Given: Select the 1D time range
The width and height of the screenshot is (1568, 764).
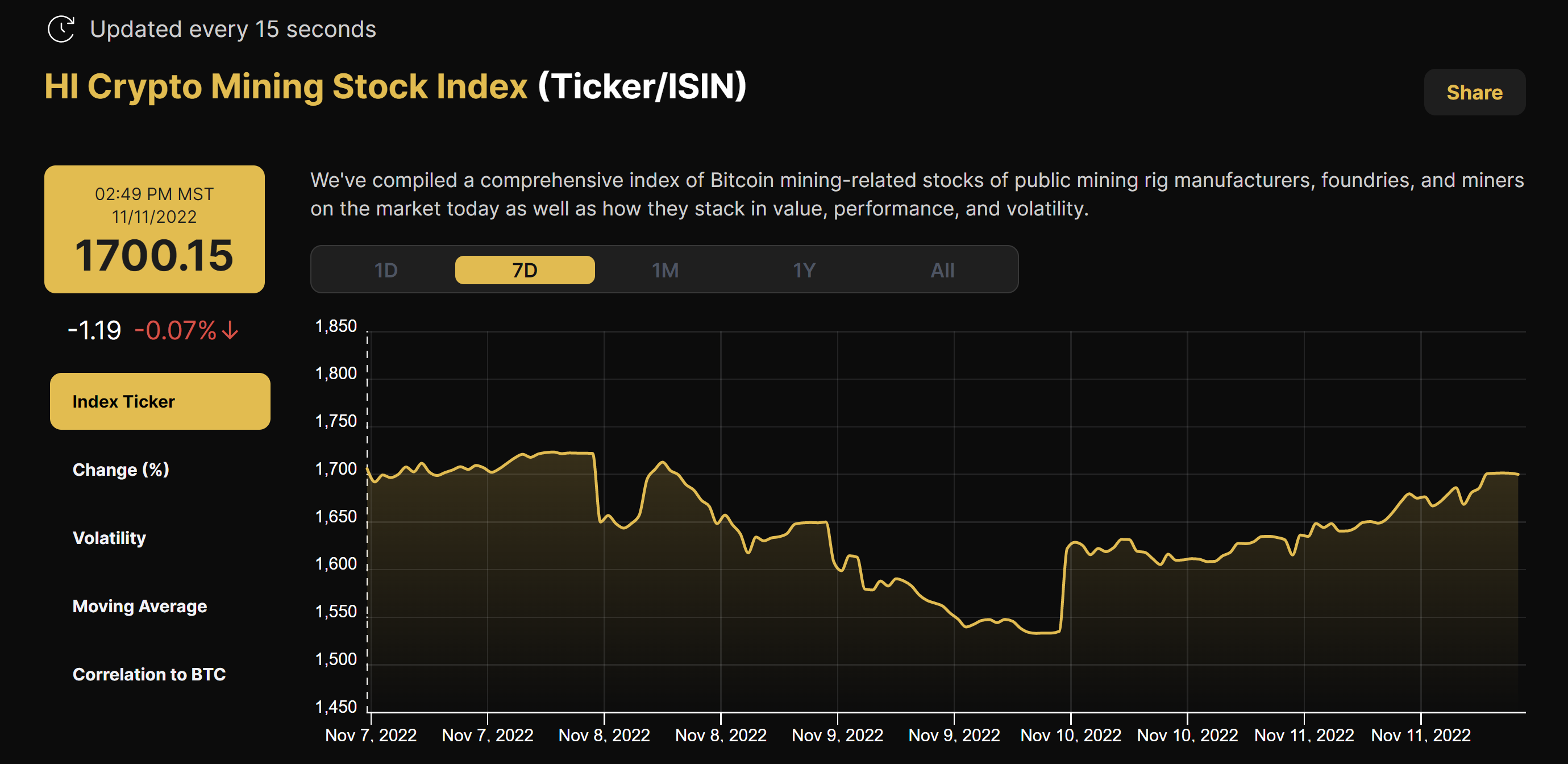Looking at the screenshot, I should (386, 269).
